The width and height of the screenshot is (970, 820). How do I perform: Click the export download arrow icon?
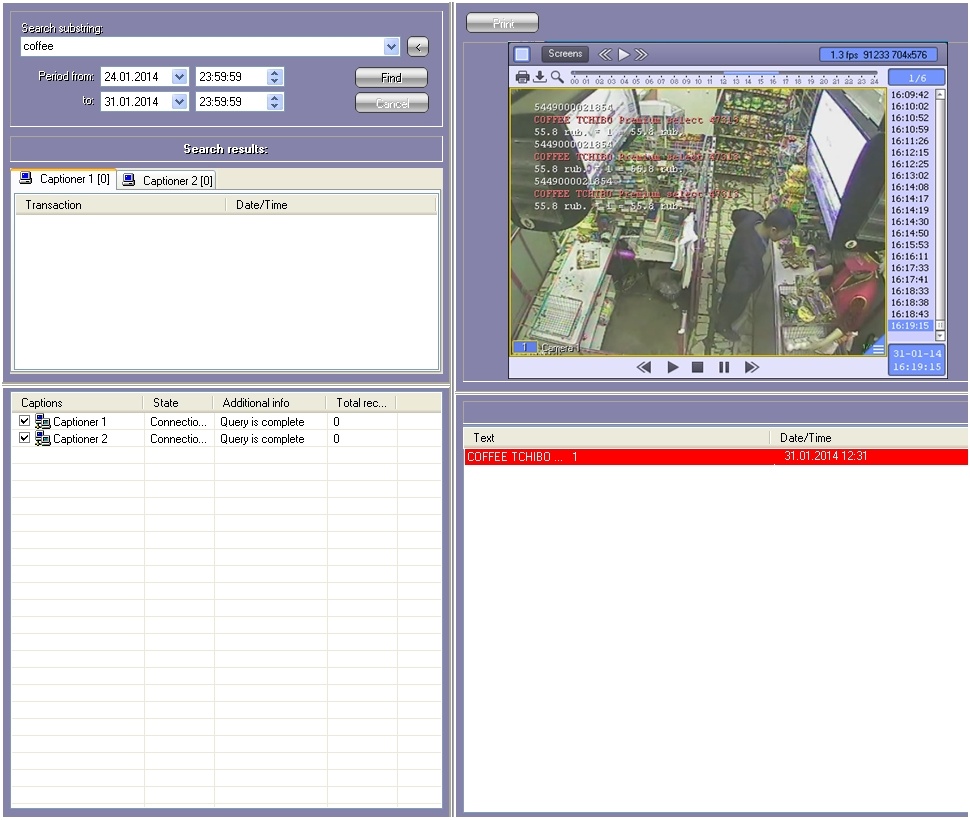tap(540, 77)
